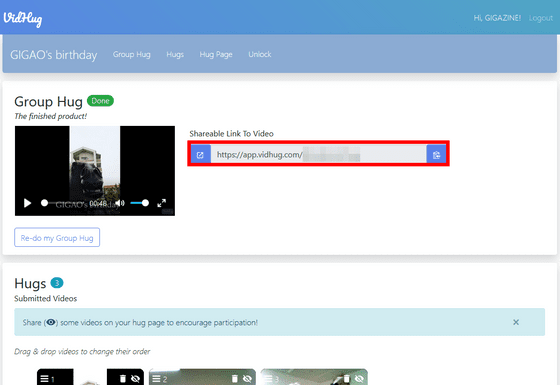Enter fullscreen mode on video player
560x385 pixels.
coord(161,203)
